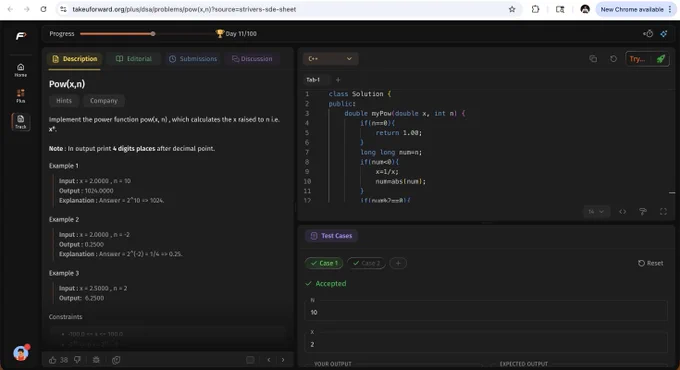The image size is (680, 370).
Task: Go to next problem arrow
Action: pos(283,360)
